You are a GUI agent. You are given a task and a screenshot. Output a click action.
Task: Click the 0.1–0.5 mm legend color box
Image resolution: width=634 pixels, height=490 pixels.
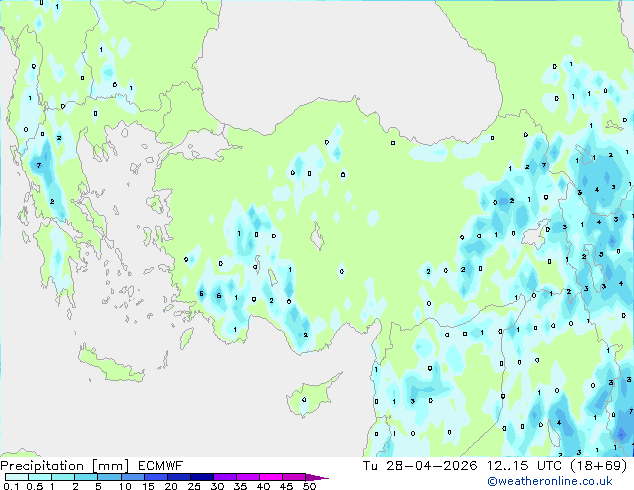(17, 477)
